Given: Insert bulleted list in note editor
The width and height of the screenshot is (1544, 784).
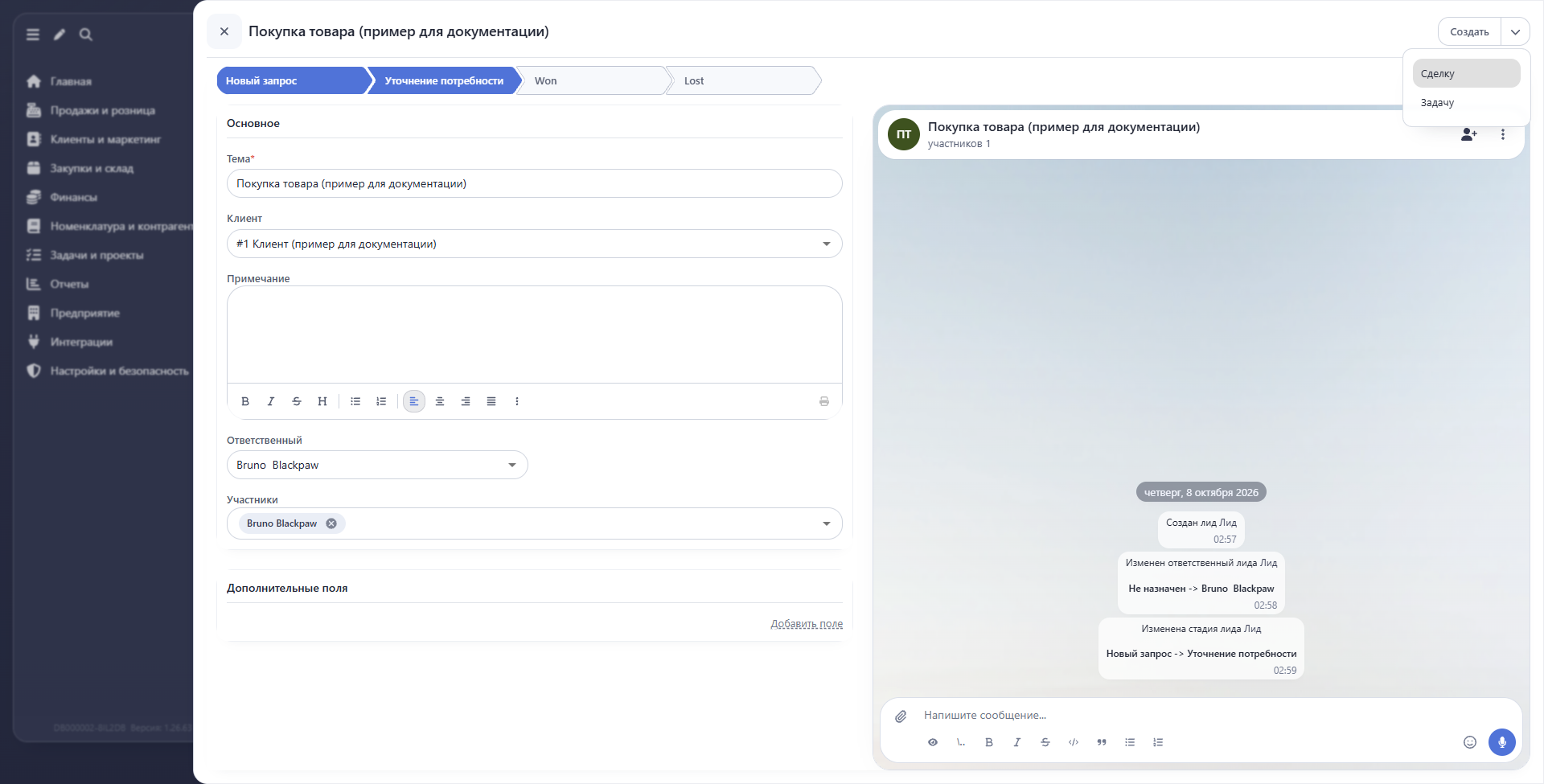Looking at the screenshot, I should [x=355, y=401].
